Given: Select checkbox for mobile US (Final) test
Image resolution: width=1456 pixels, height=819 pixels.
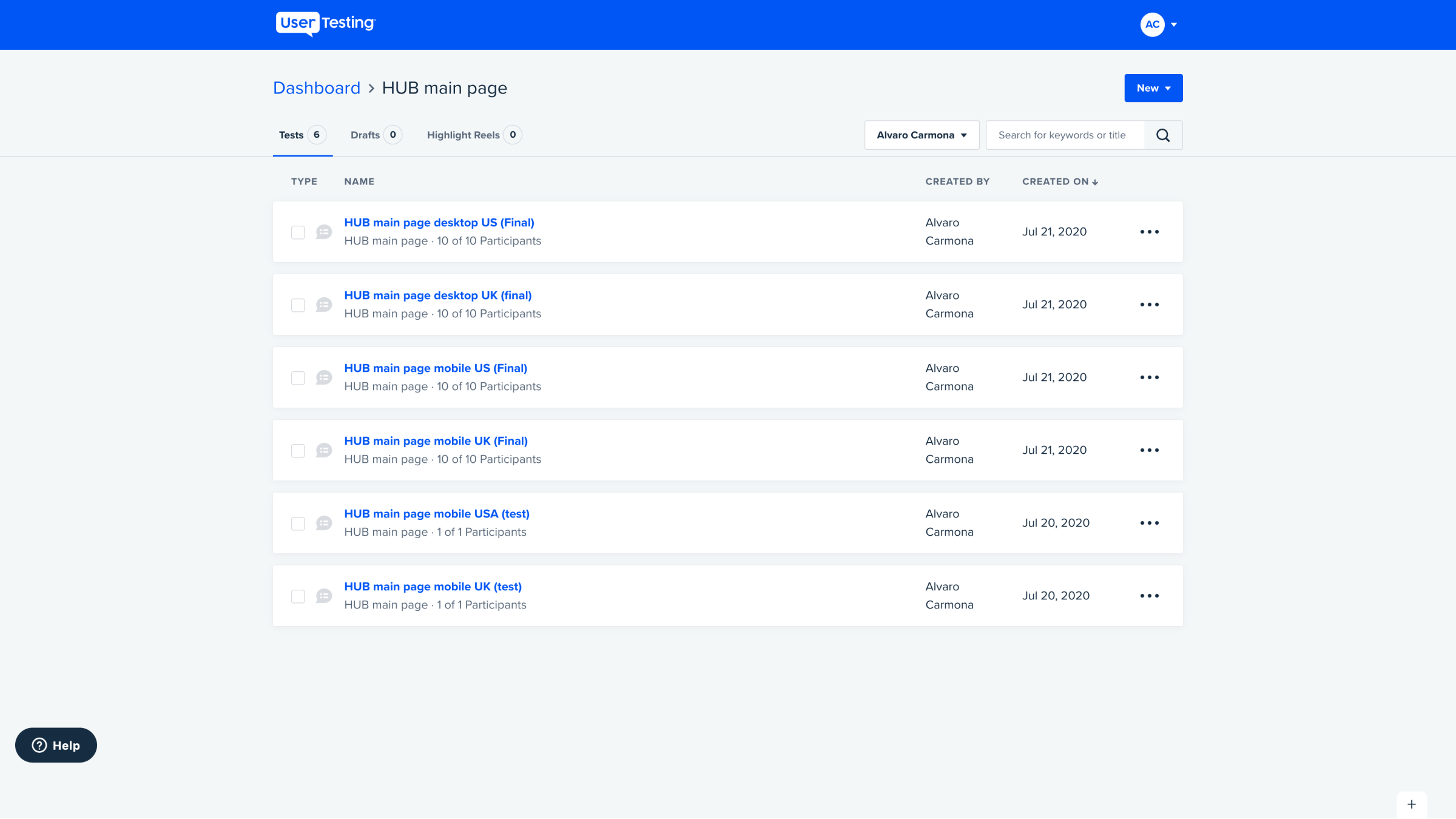Looking at the screenshot, I should 298,378.
